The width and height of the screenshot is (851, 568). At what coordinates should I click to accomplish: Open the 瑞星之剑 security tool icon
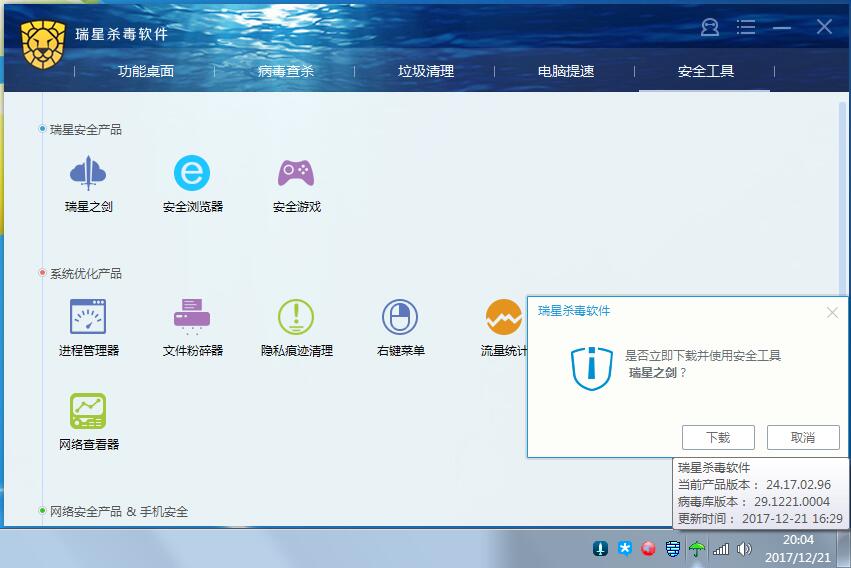coord(88,174)
